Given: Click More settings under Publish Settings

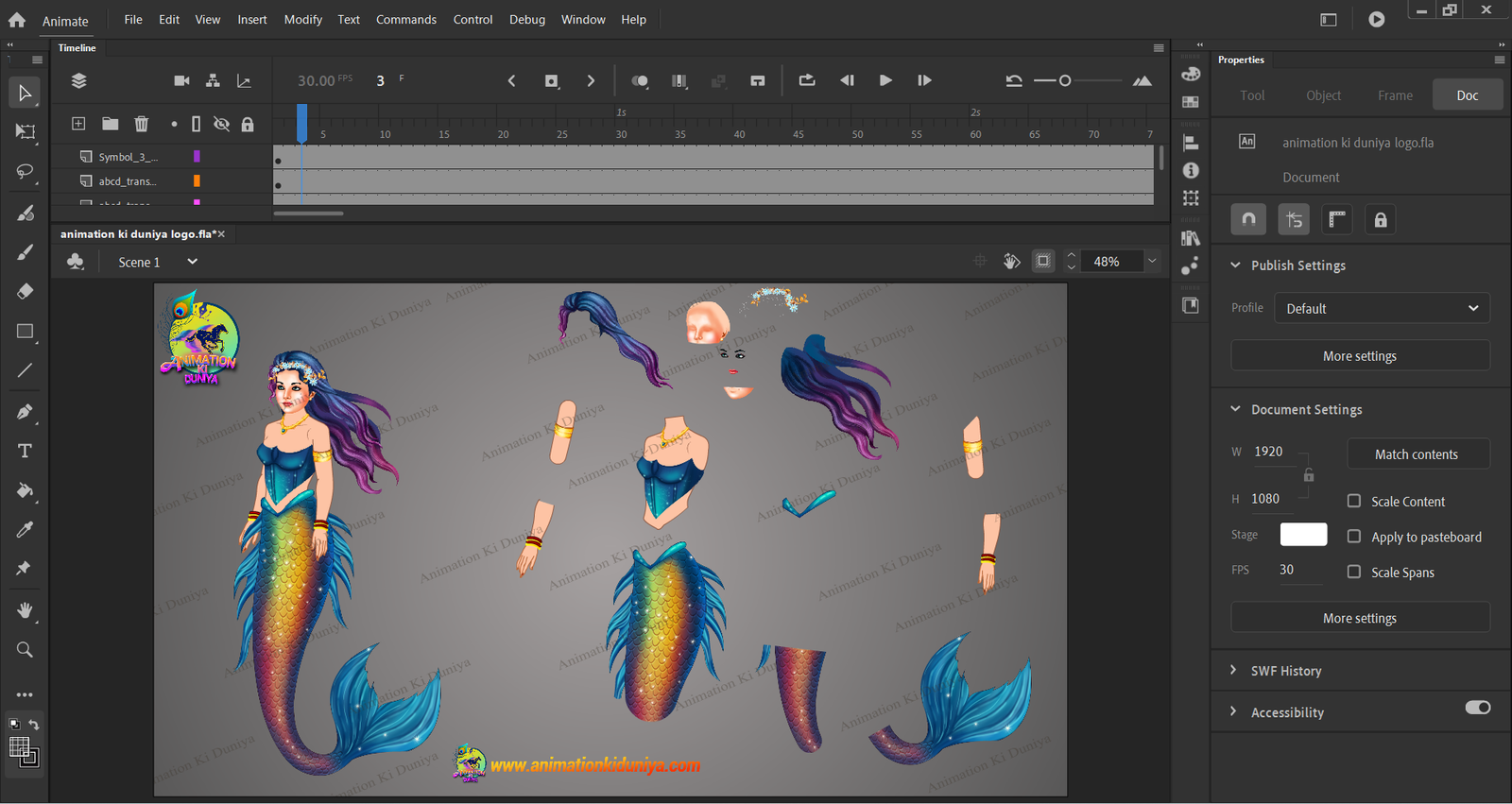Looking at the screenshot, I should tap(1360, 355).
